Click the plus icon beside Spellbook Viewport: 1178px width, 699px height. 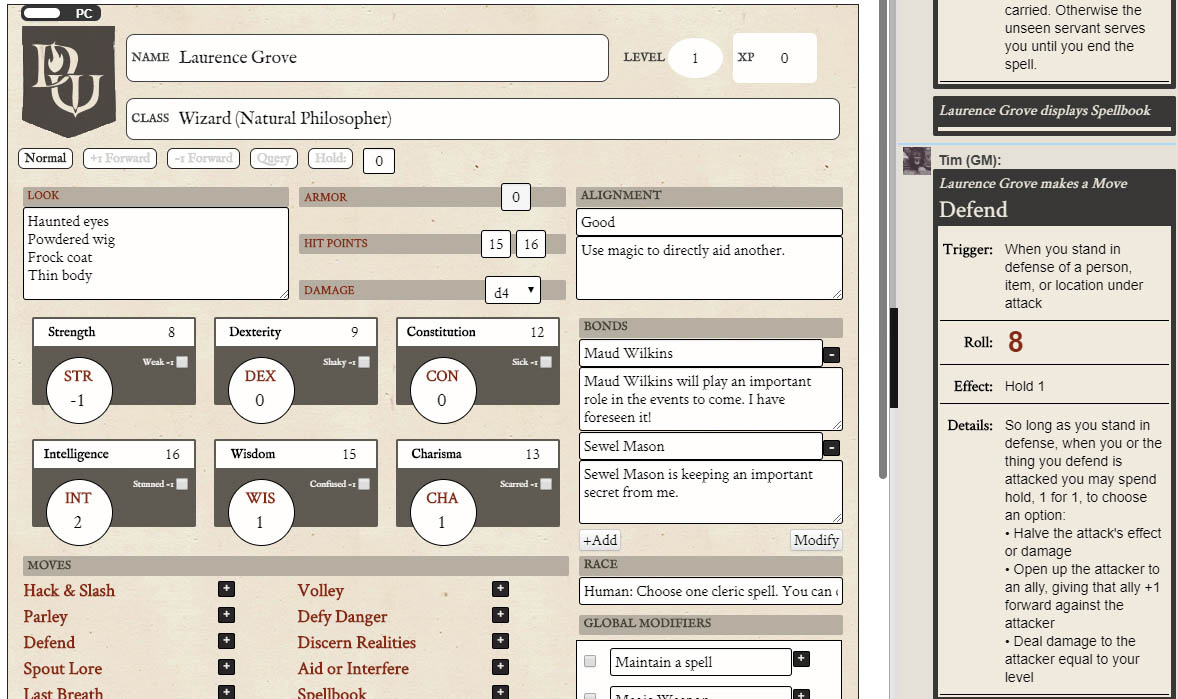click(x=500, y=693)
